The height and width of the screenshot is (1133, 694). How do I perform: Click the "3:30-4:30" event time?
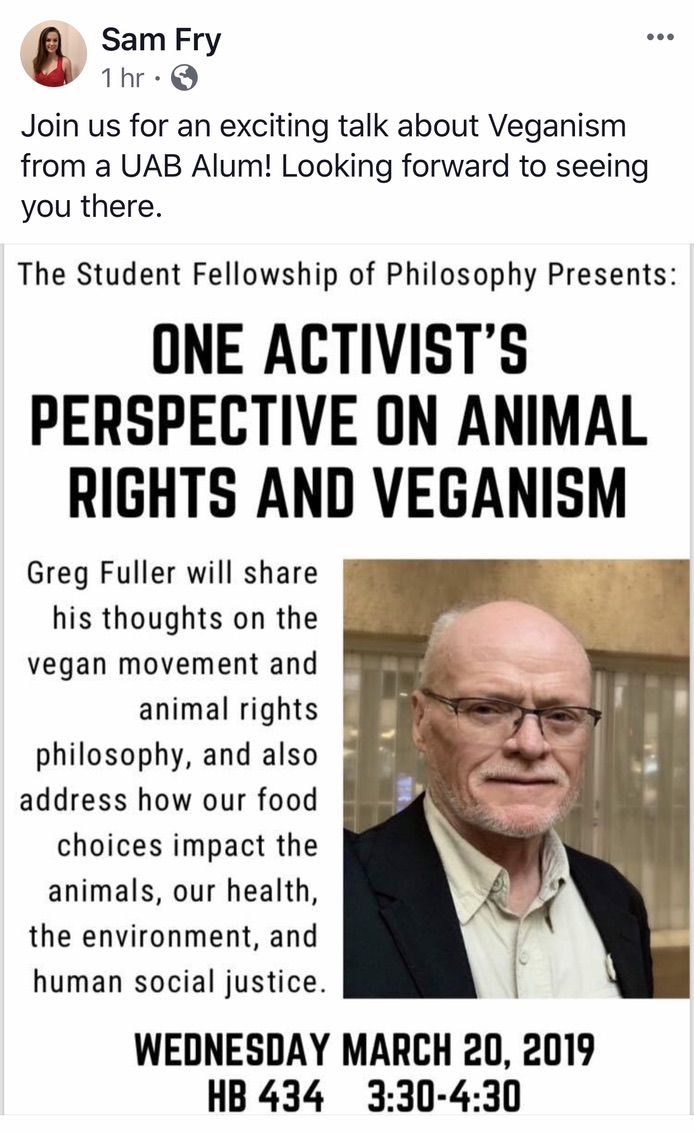point(444,1097)
